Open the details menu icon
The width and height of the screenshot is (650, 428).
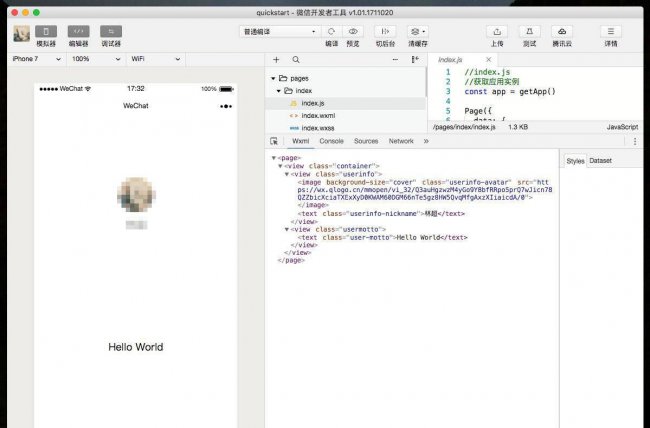611,32
